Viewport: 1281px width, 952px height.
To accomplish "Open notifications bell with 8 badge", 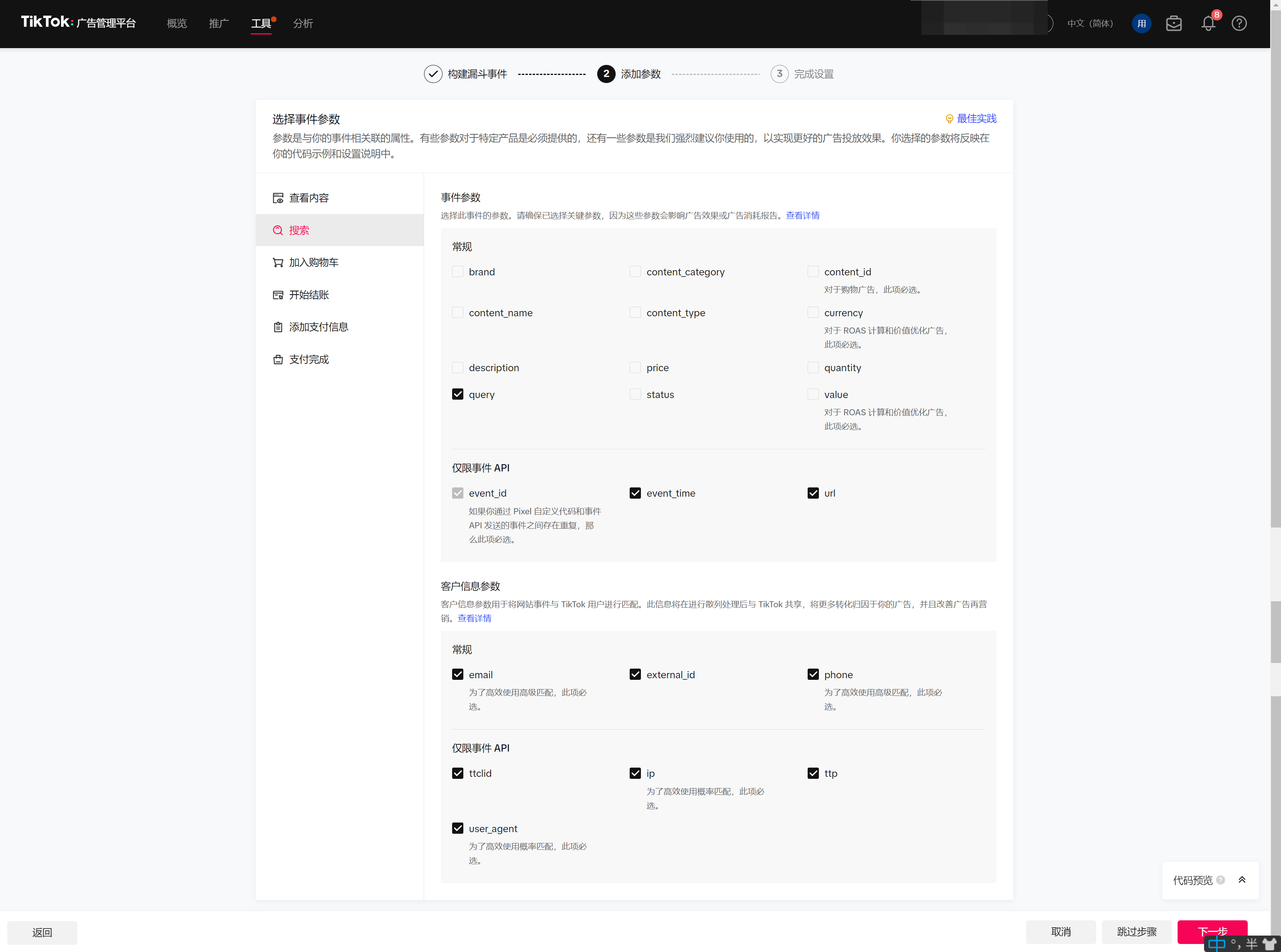I will point(1208,24).
